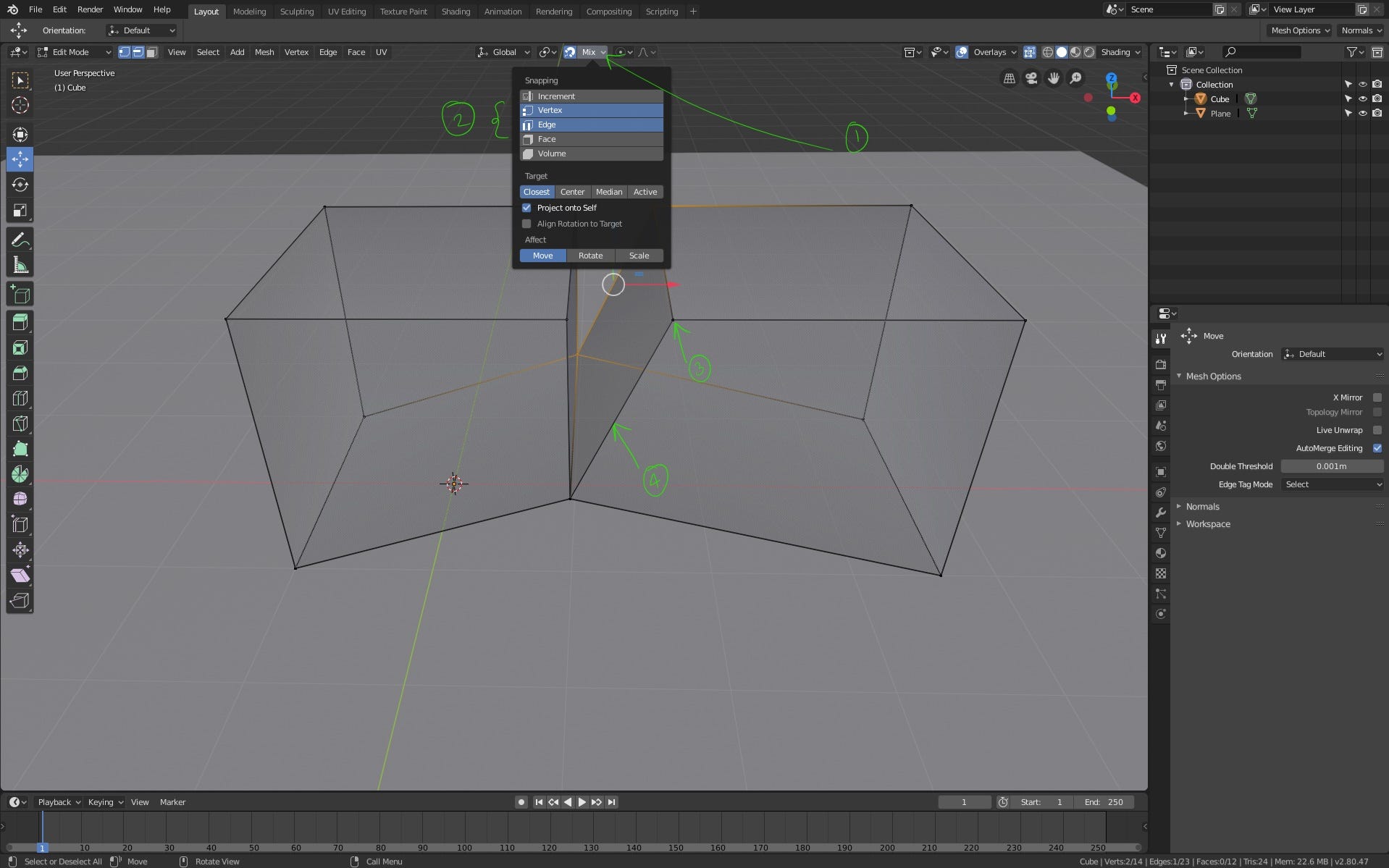Select the Select Box tool

tap(20, 80)
